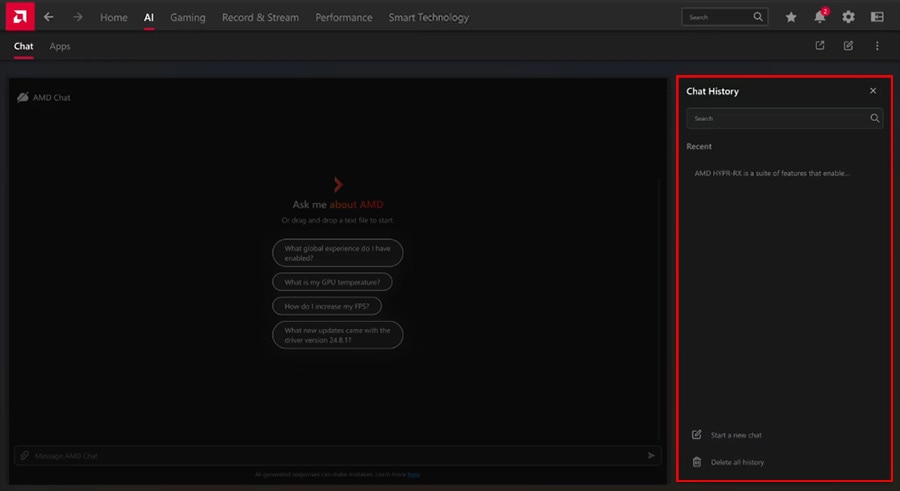Click the Delete all history trash icon
The height and width of the screenshot is (491, 900).
point(696,462)
